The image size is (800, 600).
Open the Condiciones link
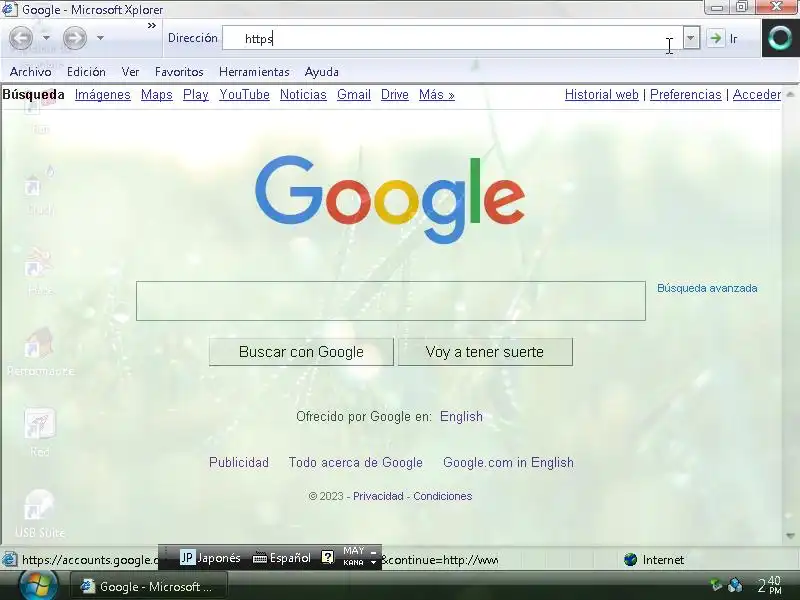(x=442, y=496)
